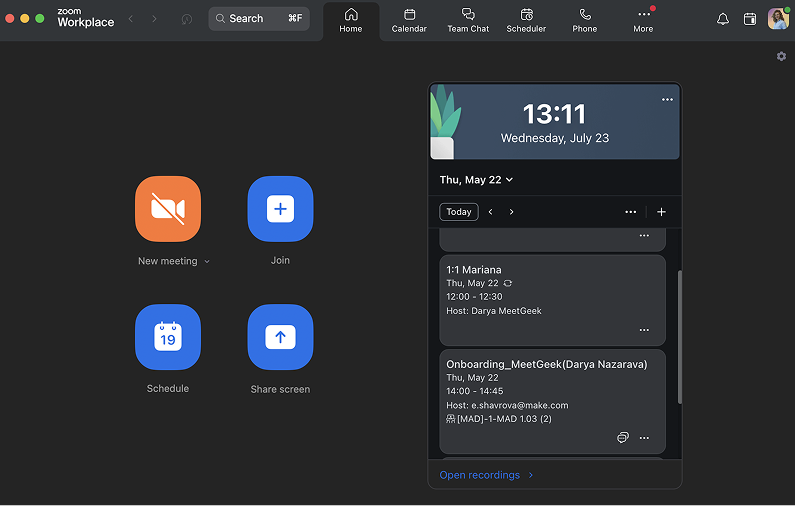Viewport: 795px width, 506px height.
Task: Switch to the Home tab
Action: [x=351, y=21]
